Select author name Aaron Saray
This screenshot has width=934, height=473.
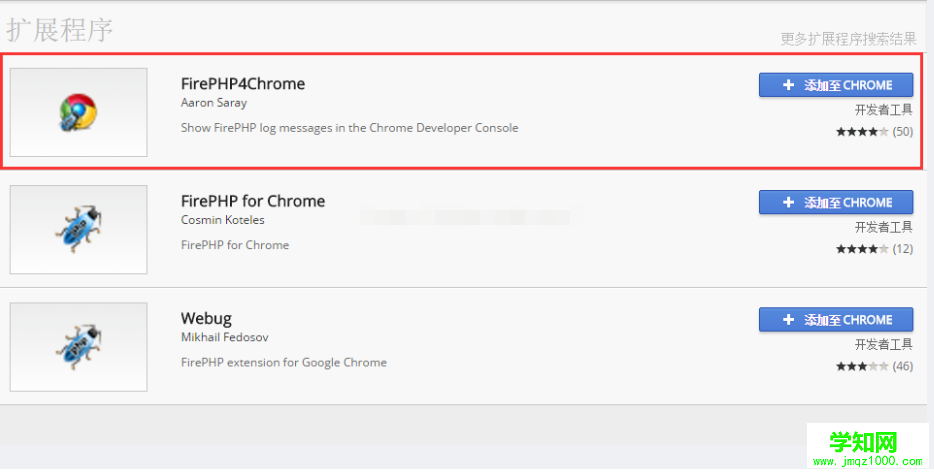(x=214, y=103)
